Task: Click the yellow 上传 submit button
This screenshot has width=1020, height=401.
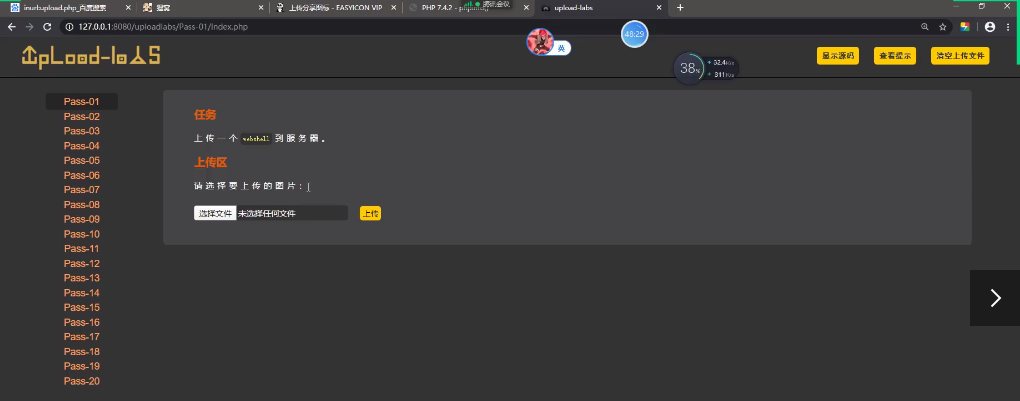Action: [370, 213]
